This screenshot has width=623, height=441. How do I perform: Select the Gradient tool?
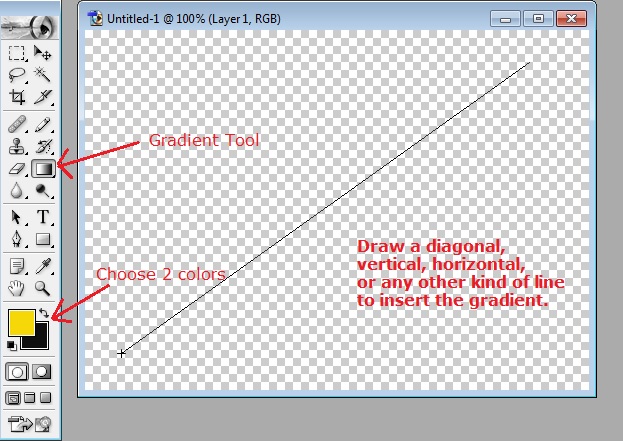[43, 169]
